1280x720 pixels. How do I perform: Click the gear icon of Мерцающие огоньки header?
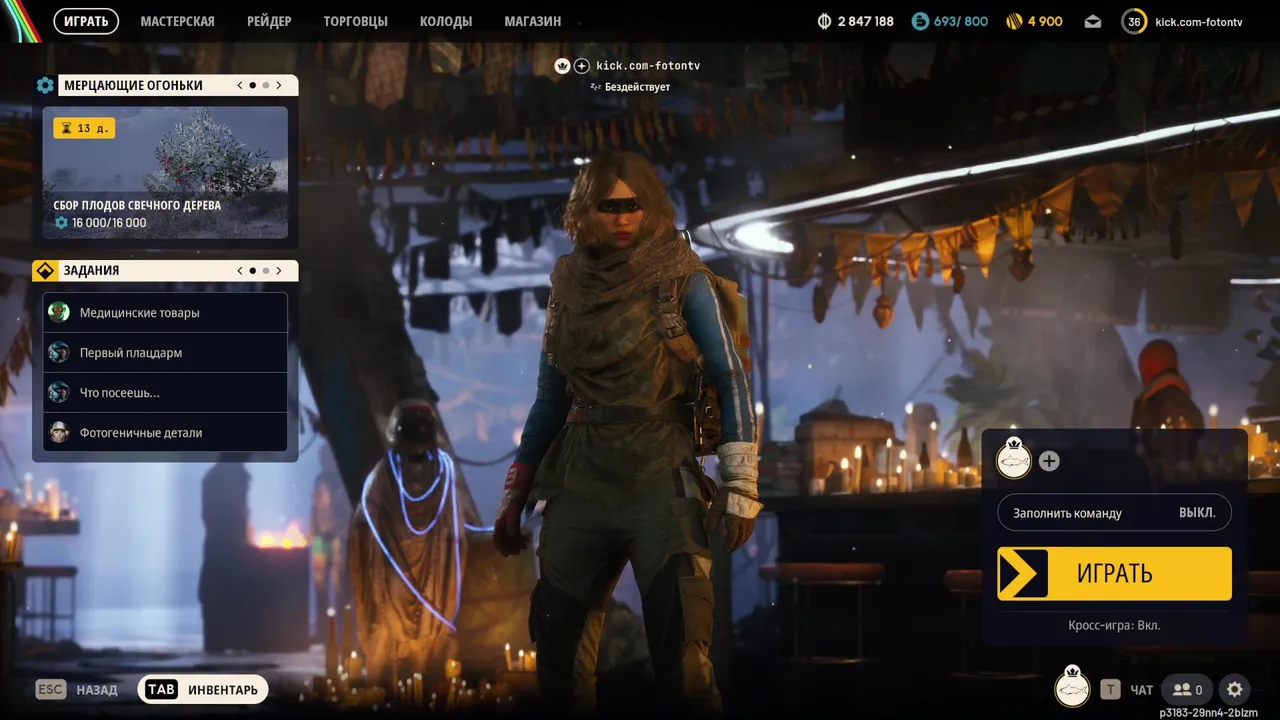[45, 85]
